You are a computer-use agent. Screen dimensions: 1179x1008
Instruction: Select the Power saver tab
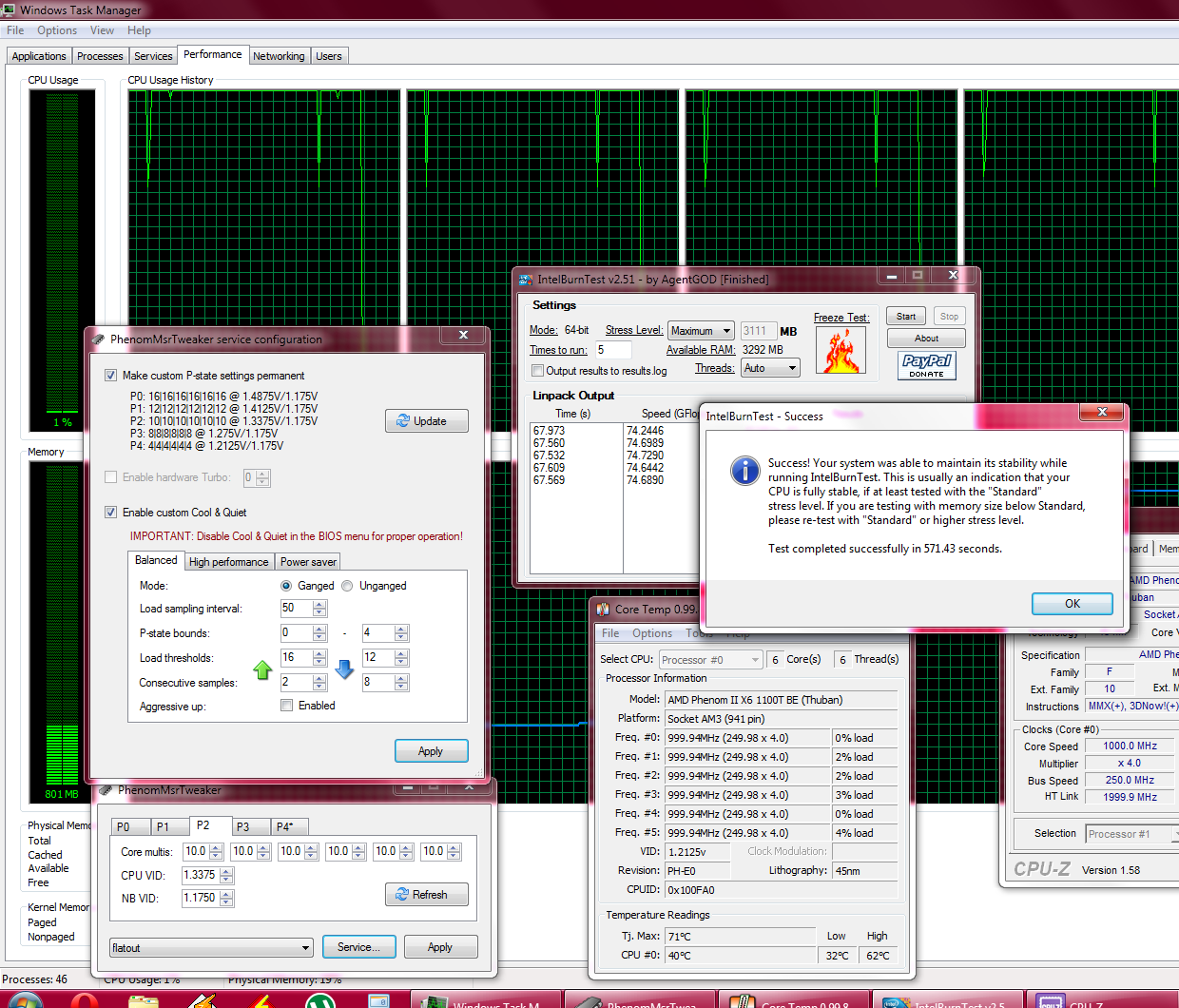click(308, 562)
